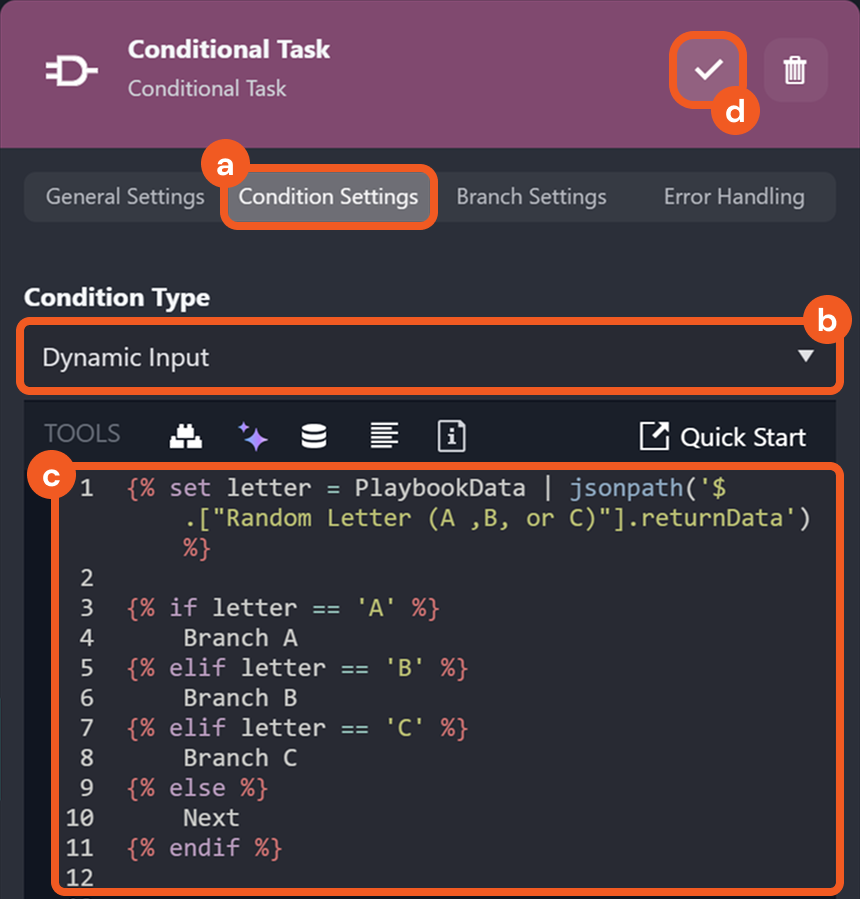Click the Conditional Task plug icon
Screen dimensions: 860x899
click(72, 71)
